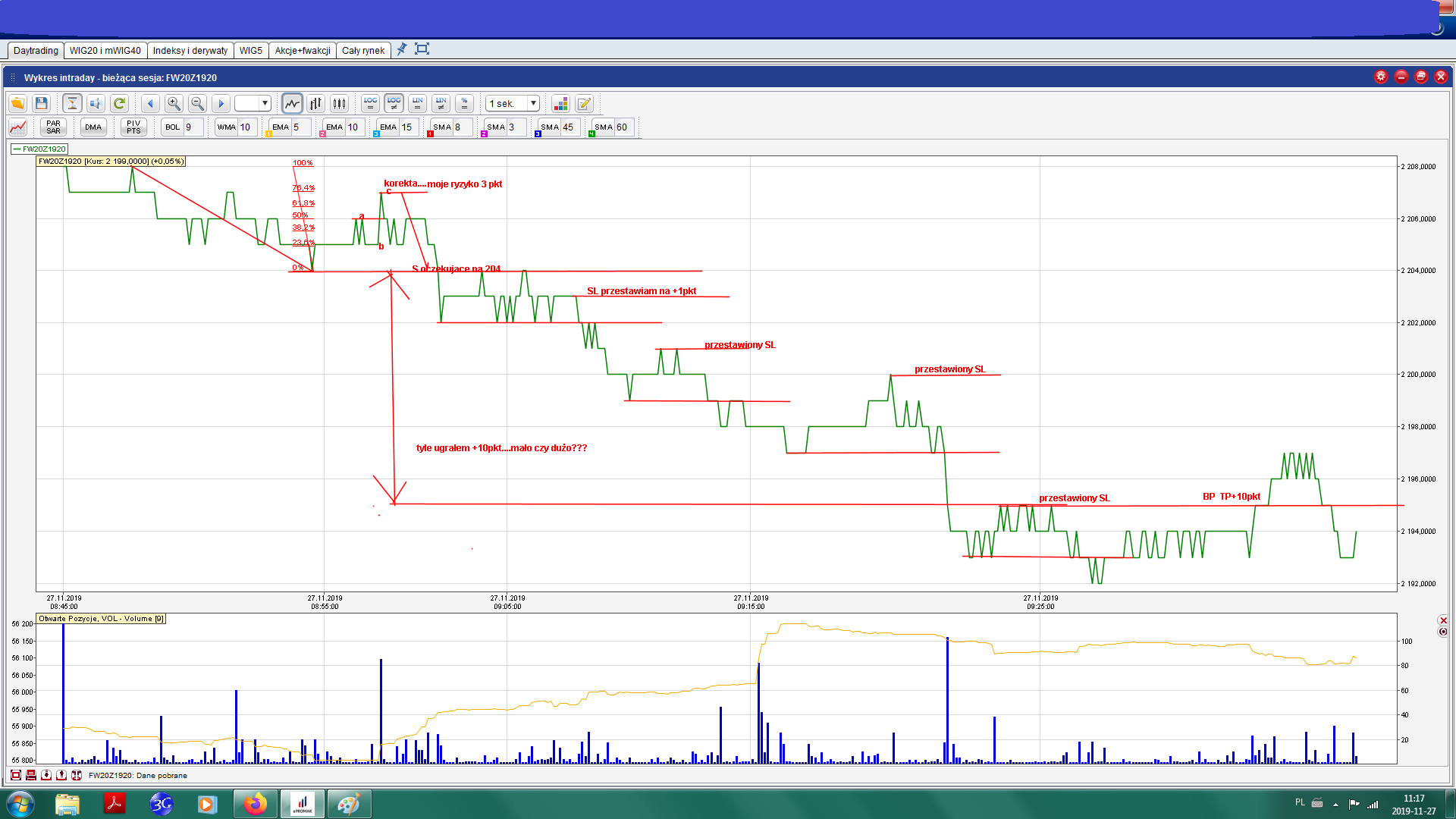Viewport: 1456px width, 819px height.
Task: Click the refresh chart icon
Action: [x=119, y=103]
